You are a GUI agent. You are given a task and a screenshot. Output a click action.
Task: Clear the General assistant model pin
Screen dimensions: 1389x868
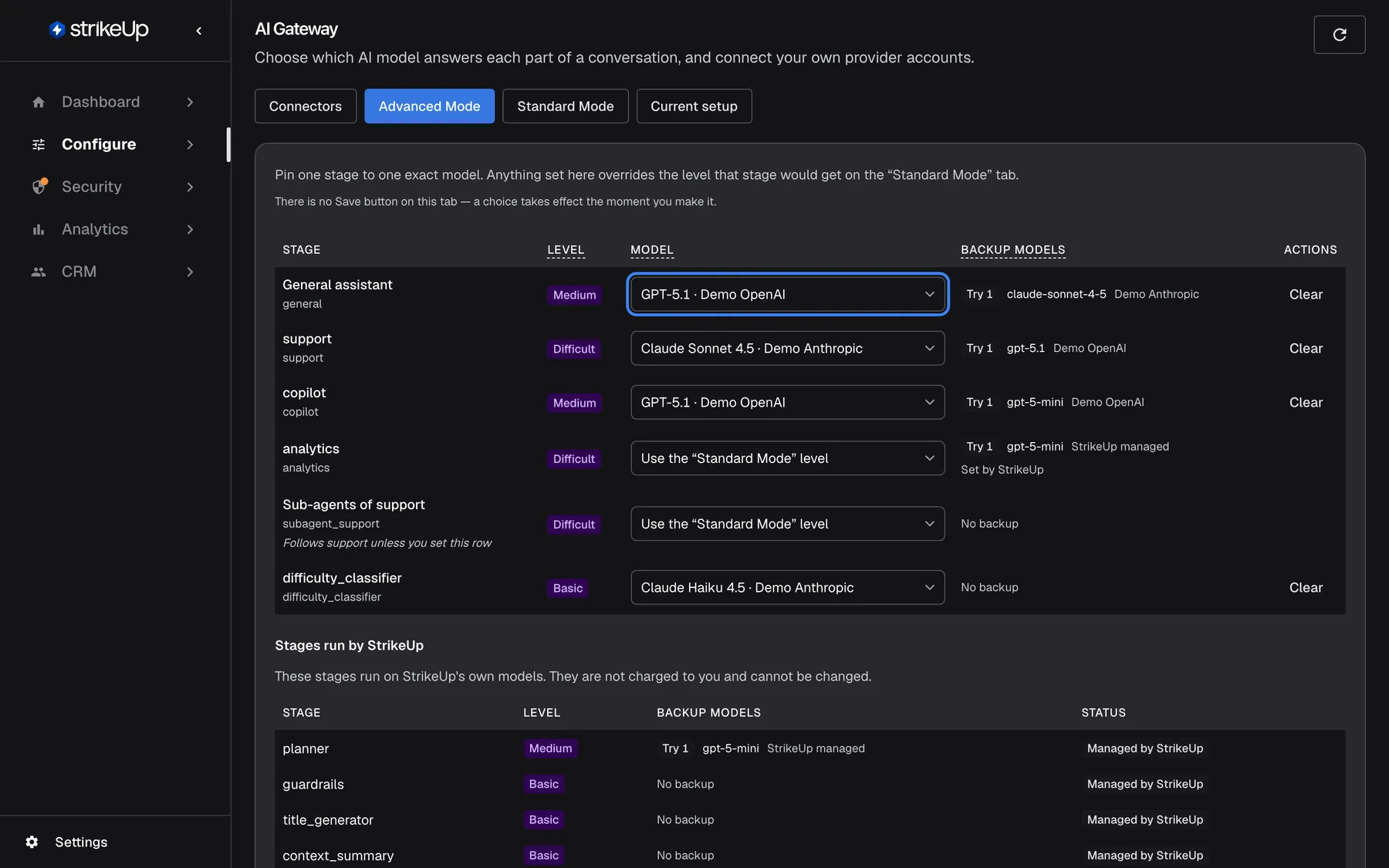tap(1306, 294)
